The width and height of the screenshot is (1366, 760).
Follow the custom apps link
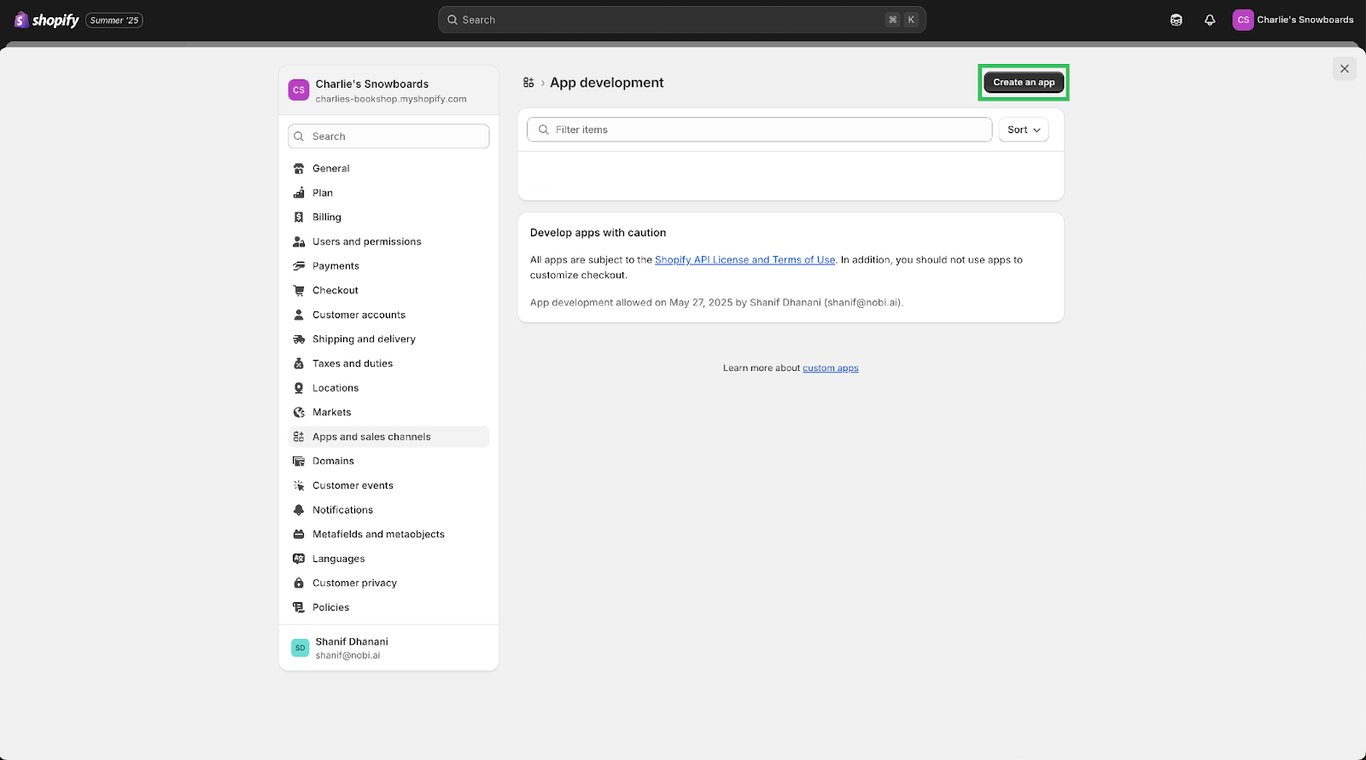pos(830,368)
